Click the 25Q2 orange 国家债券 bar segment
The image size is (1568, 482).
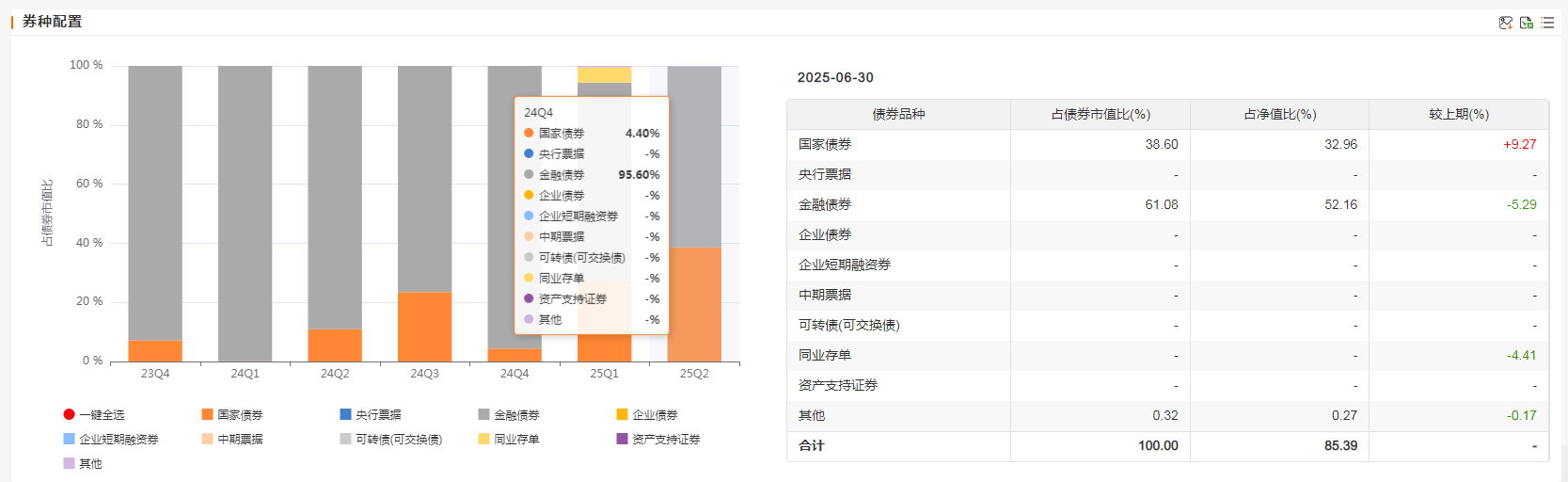tap(694, 304)
